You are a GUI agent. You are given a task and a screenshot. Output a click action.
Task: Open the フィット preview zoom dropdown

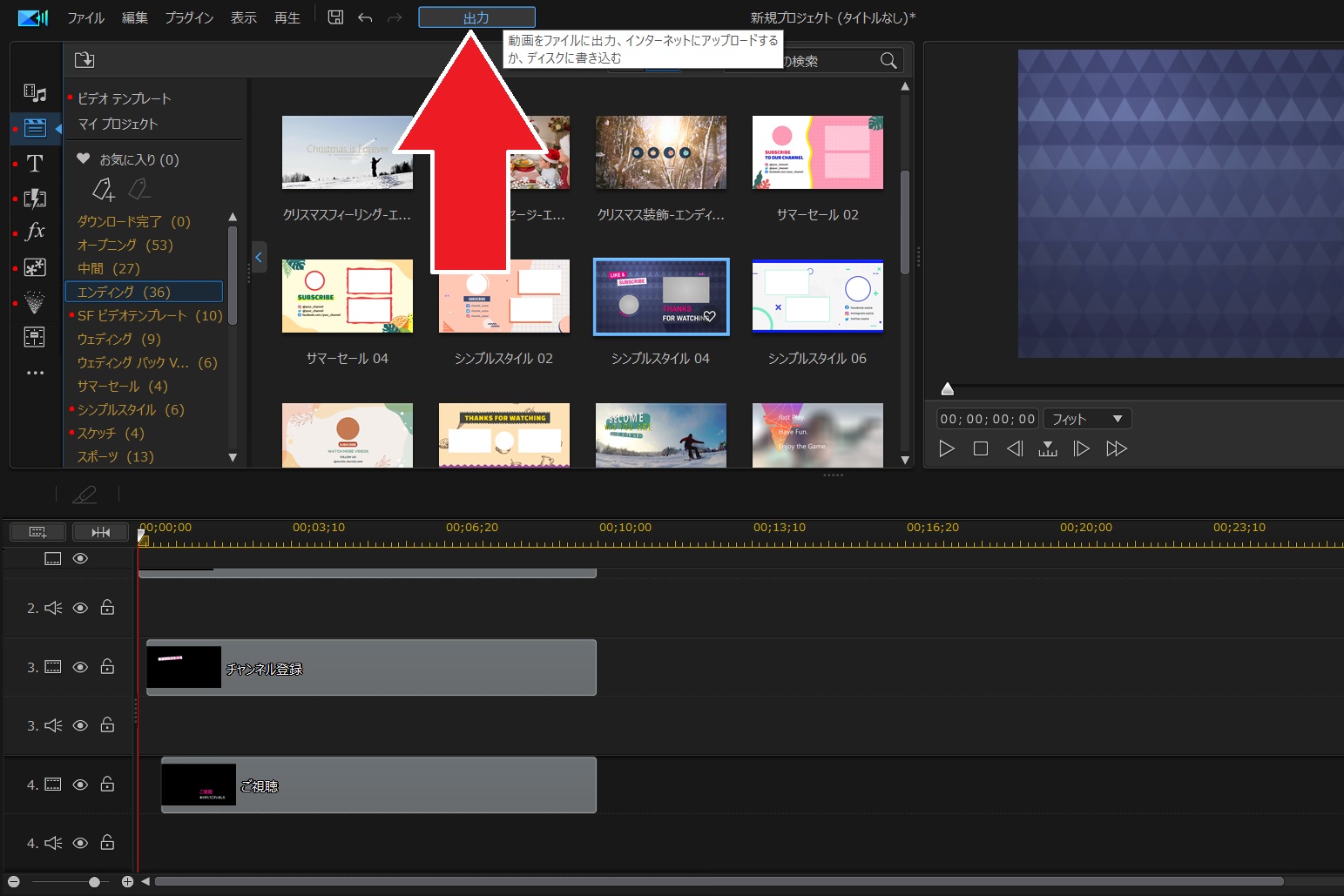coord(1087,419)
